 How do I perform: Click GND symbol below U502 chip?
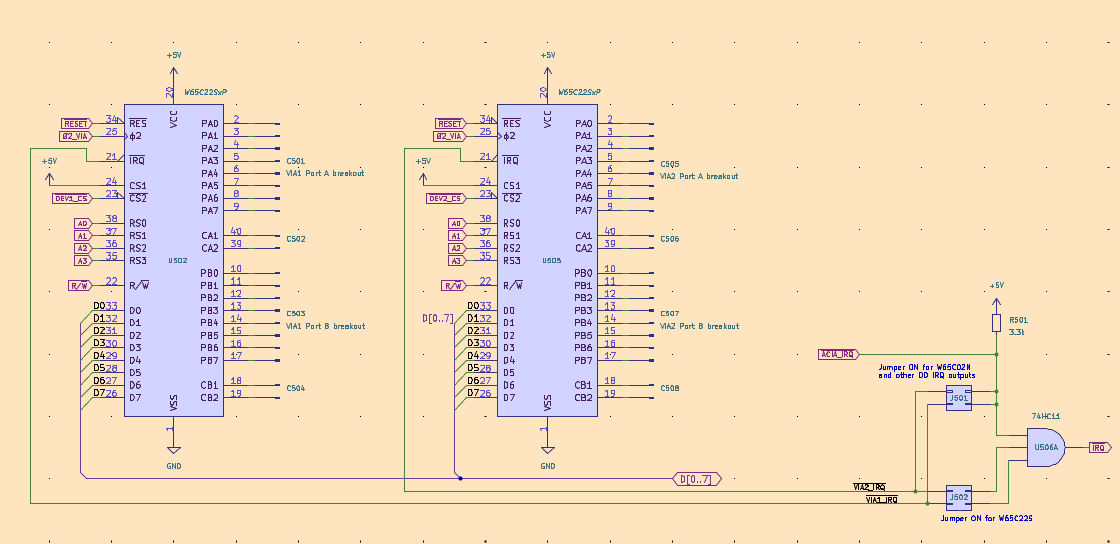(x=174, y=448)
